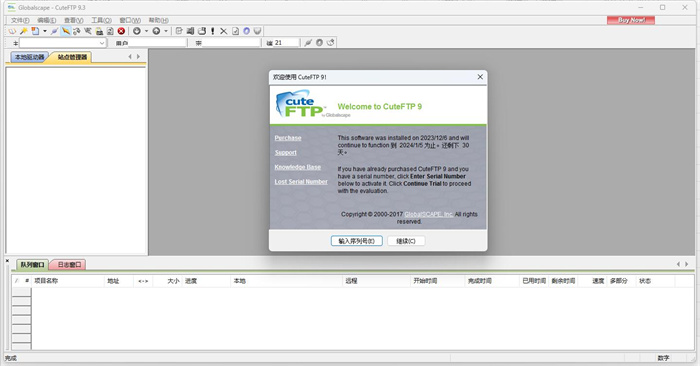Open the 工具(O) menu
Viewport: 700px width, 366px height.
101,20
